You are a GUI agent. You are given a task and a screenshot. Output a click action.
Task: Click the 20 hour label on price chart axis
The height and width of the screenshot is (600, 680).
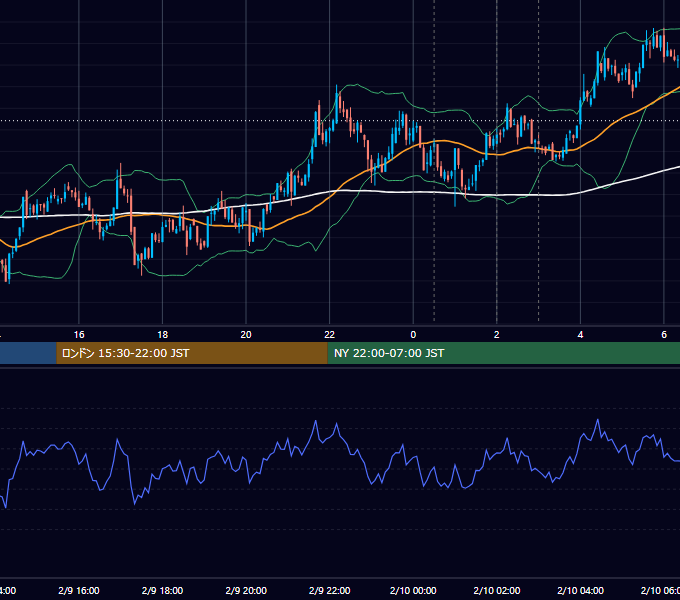tap(246, 335)
